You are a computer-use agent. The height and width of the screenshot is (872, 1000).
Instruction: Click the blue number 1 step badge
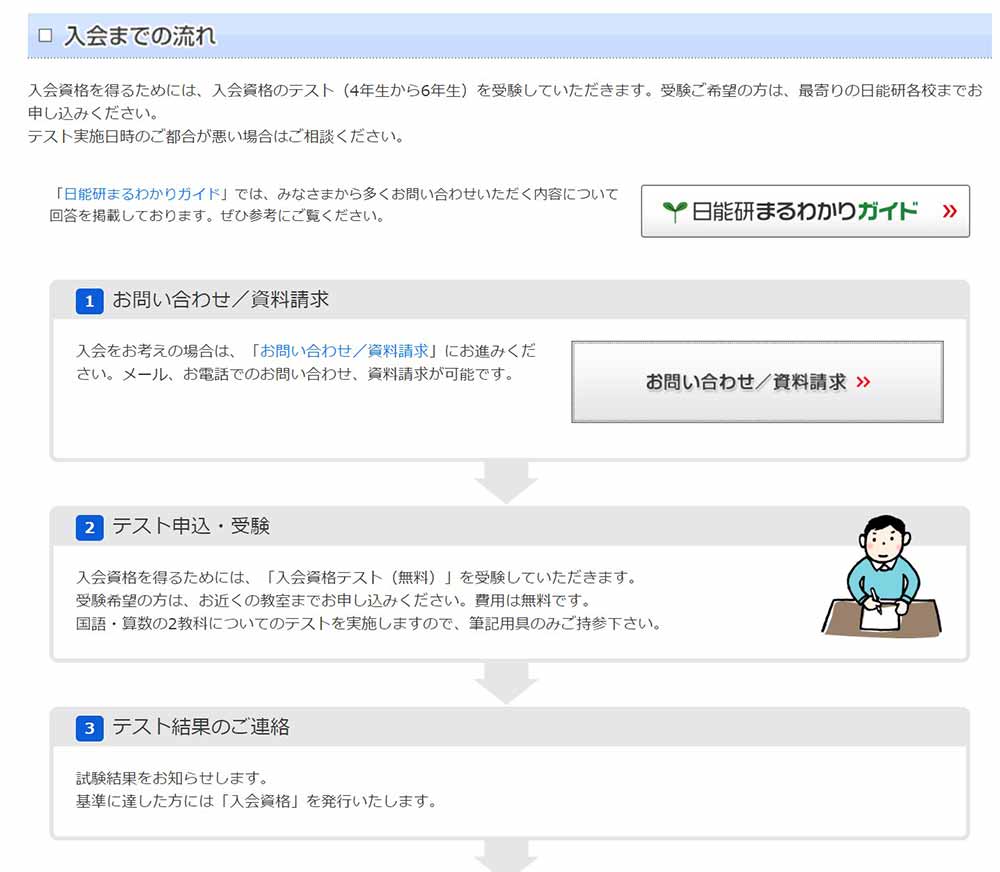89,301
